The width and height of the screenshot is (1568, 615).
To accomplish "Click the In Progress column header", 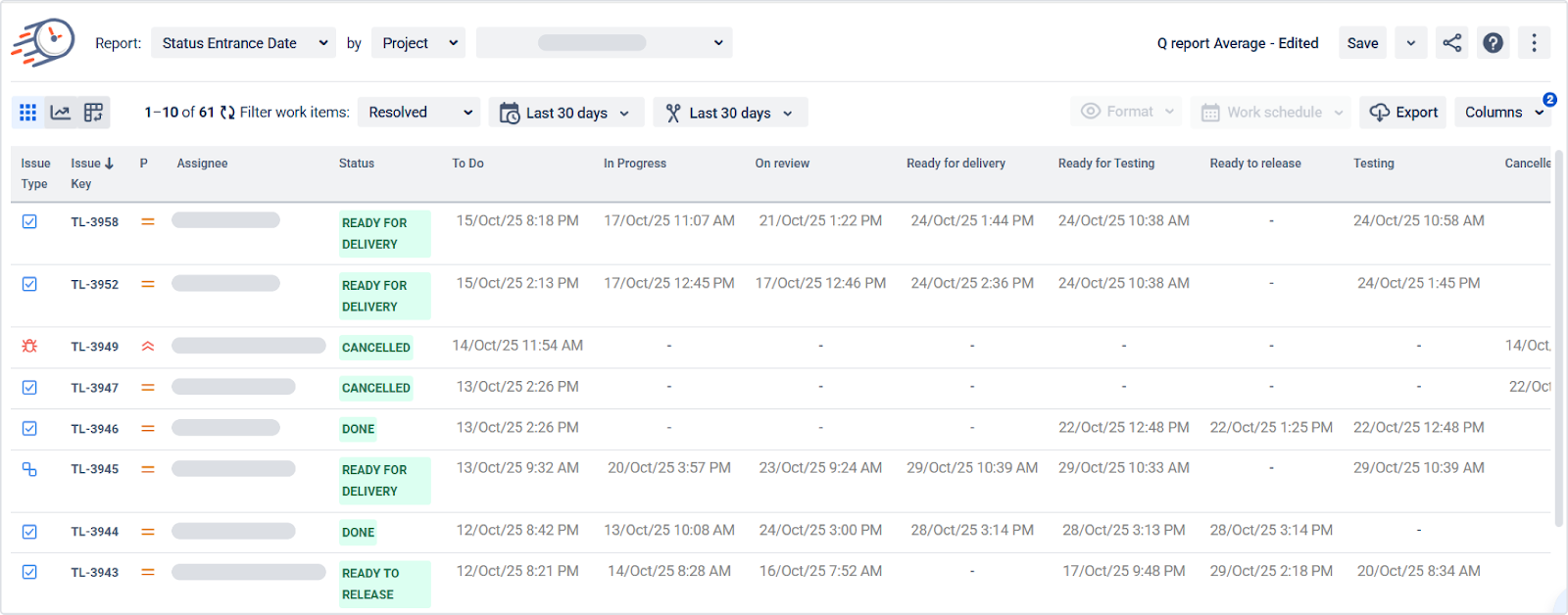I will pos(635,164).
